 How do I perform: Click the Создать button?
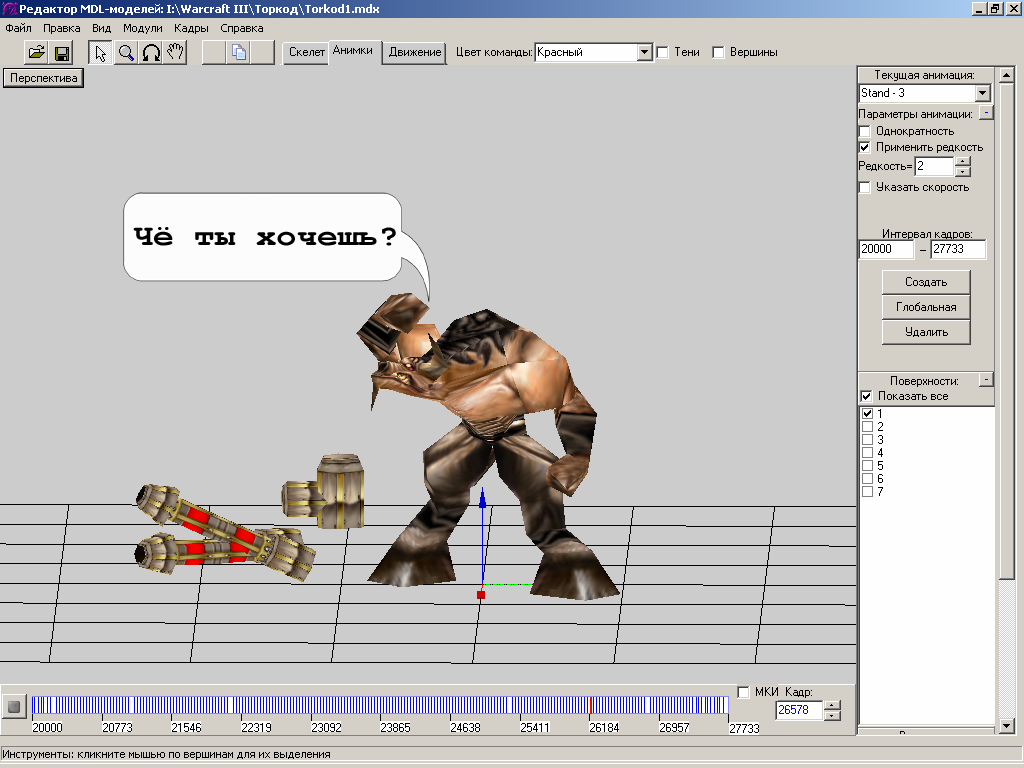tap(925, 282)
